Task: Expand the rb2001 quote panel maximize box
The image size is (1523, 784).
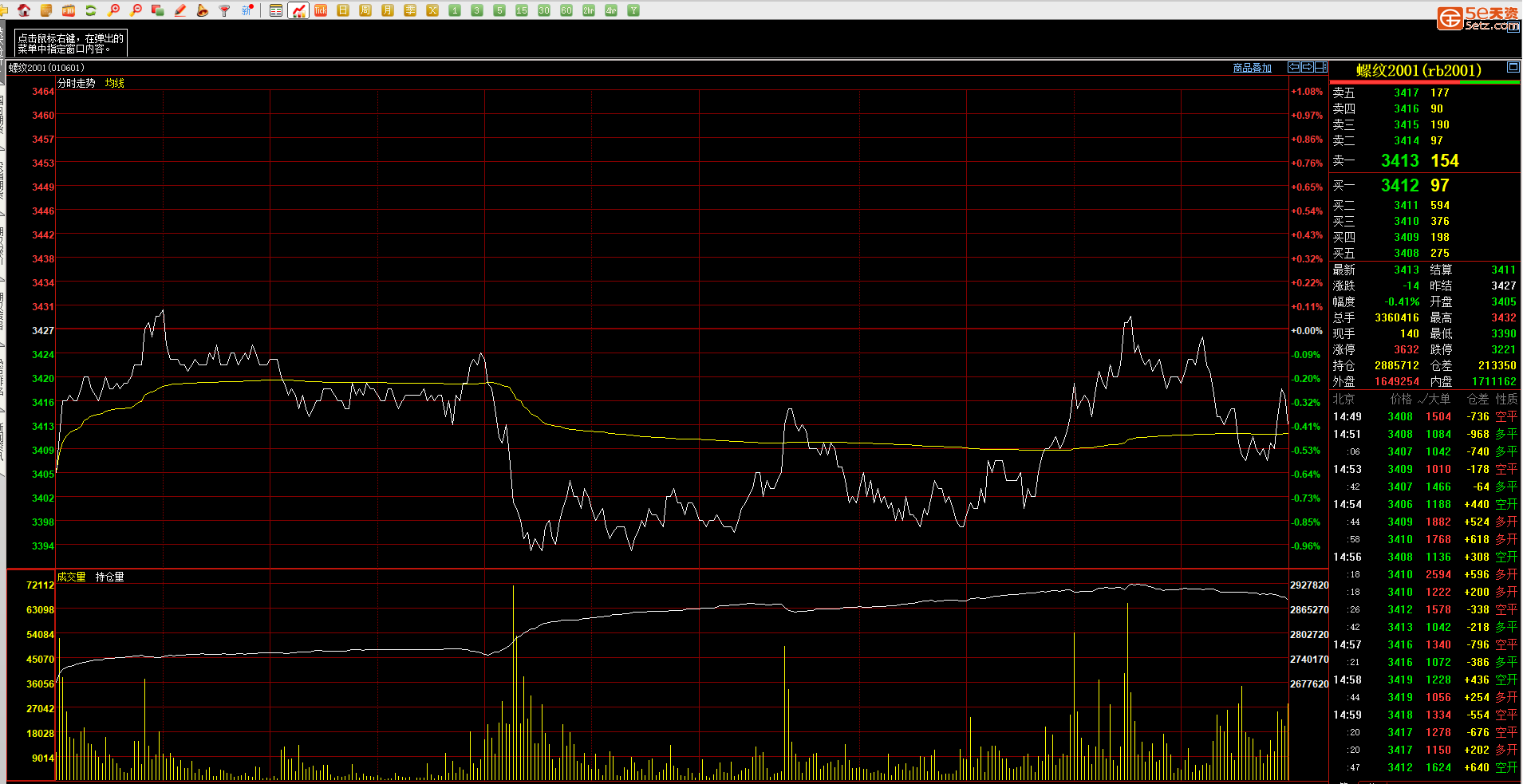Action: click(1513, 67)
